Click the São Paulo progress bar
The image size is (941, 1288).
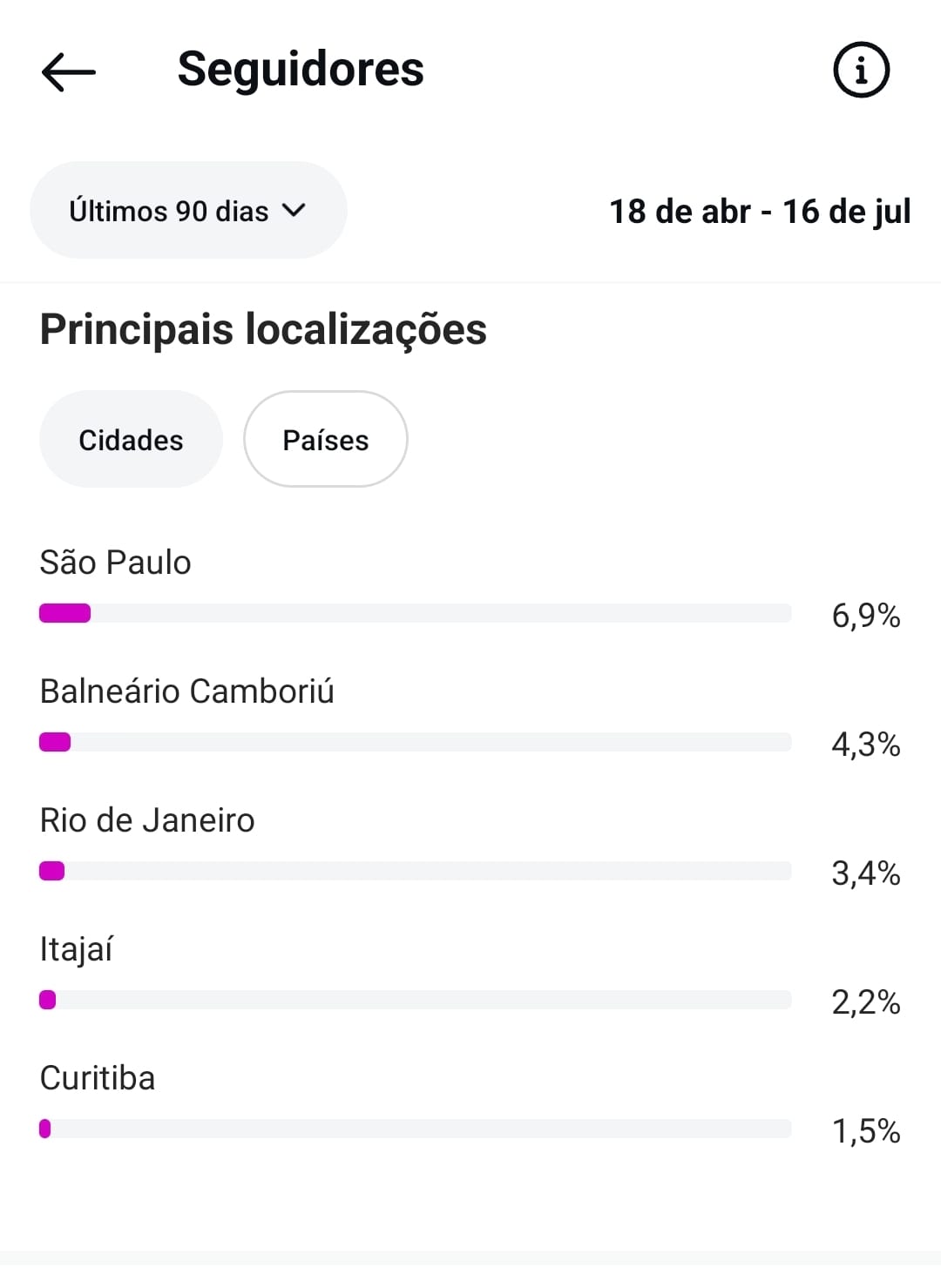[415, 613]
